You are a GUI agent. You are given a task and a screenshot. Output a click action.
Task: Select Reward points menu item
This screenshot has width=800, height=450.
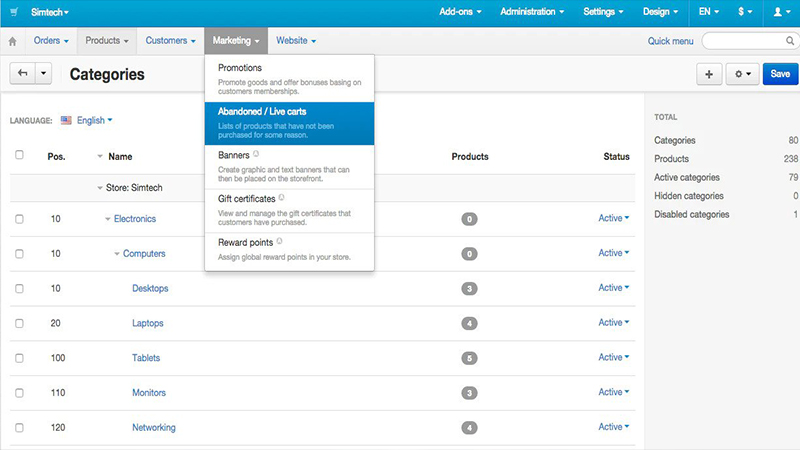(289, 249)
